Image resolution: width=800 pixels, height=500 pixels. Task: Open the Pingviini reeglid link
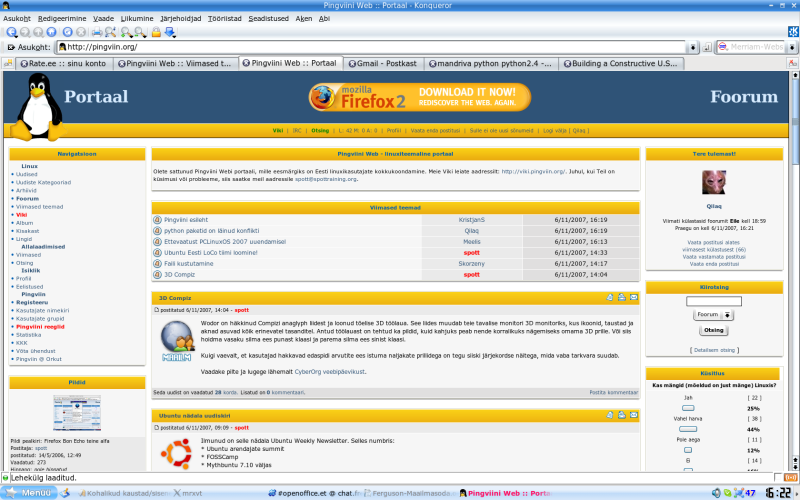tap(40, 327)
